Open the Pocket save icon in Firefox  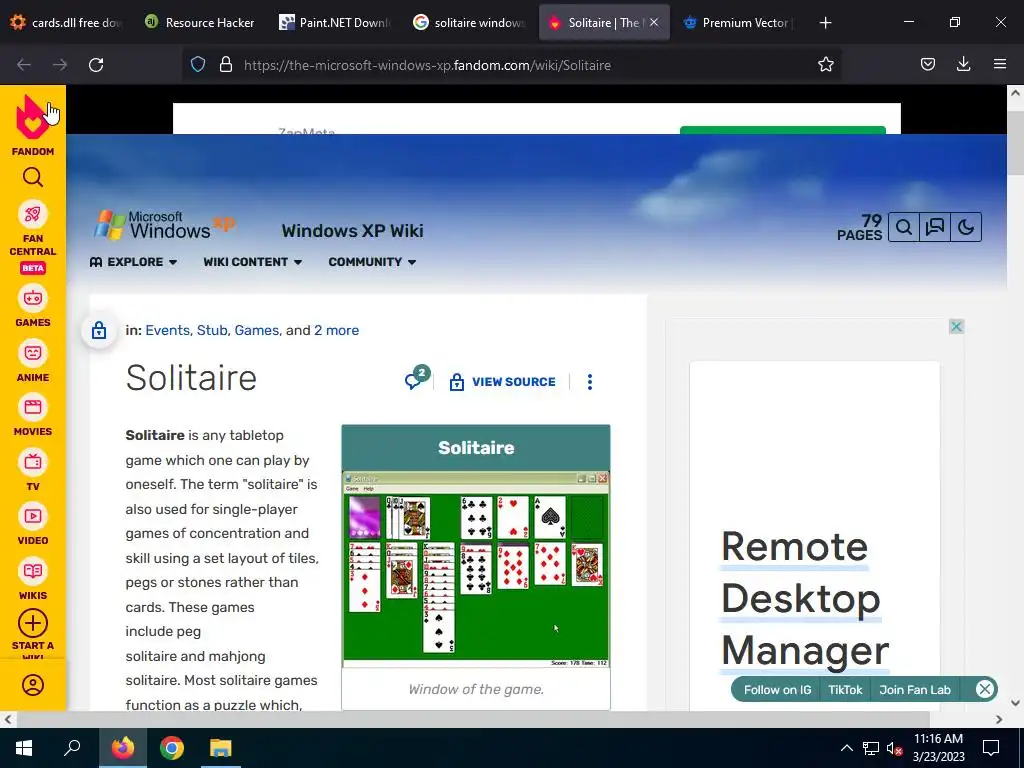(x=927, y=64)
